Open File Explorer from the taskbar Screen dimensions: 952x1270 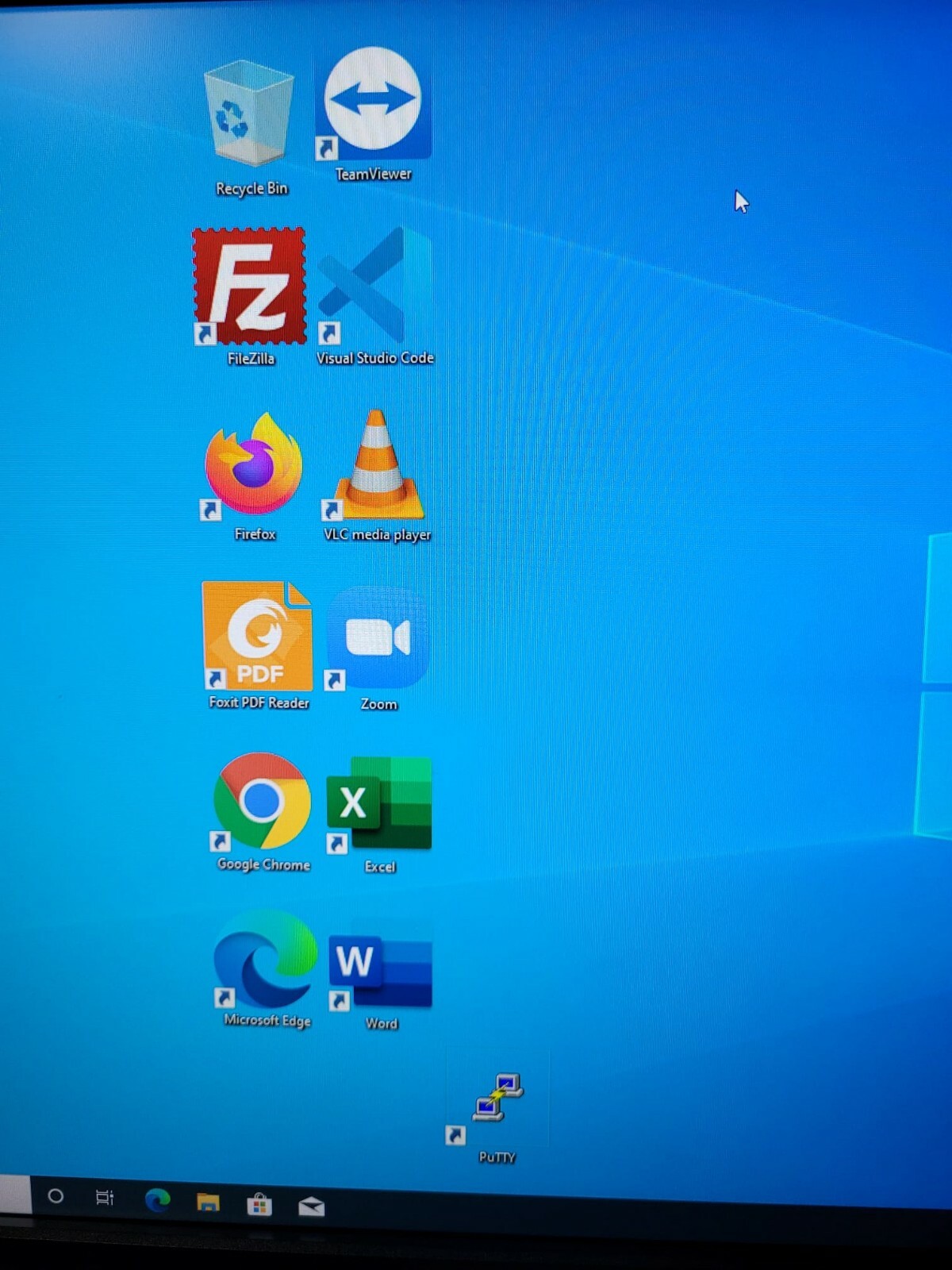pyautogui.click(x=208, y=1203)
